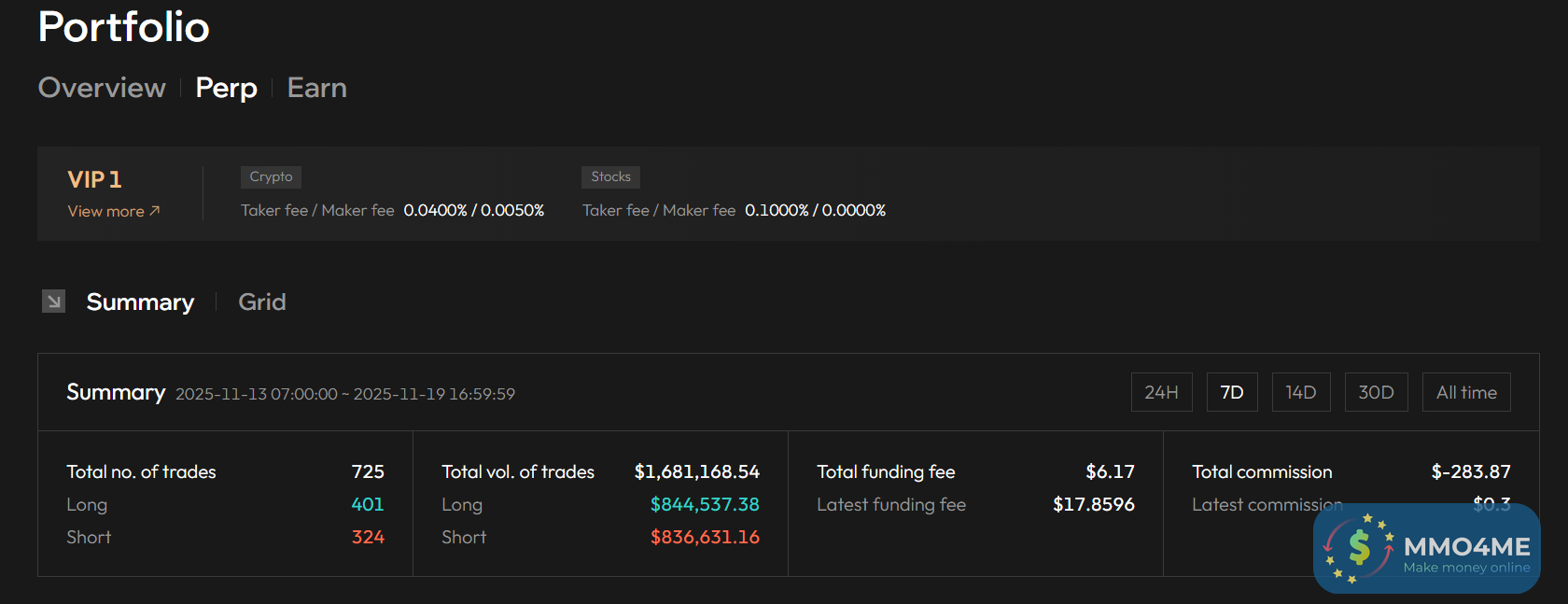The height and width of the screenshot is (604, 1568).
Task: Open the View more VIP link
Action: [113, 211]
